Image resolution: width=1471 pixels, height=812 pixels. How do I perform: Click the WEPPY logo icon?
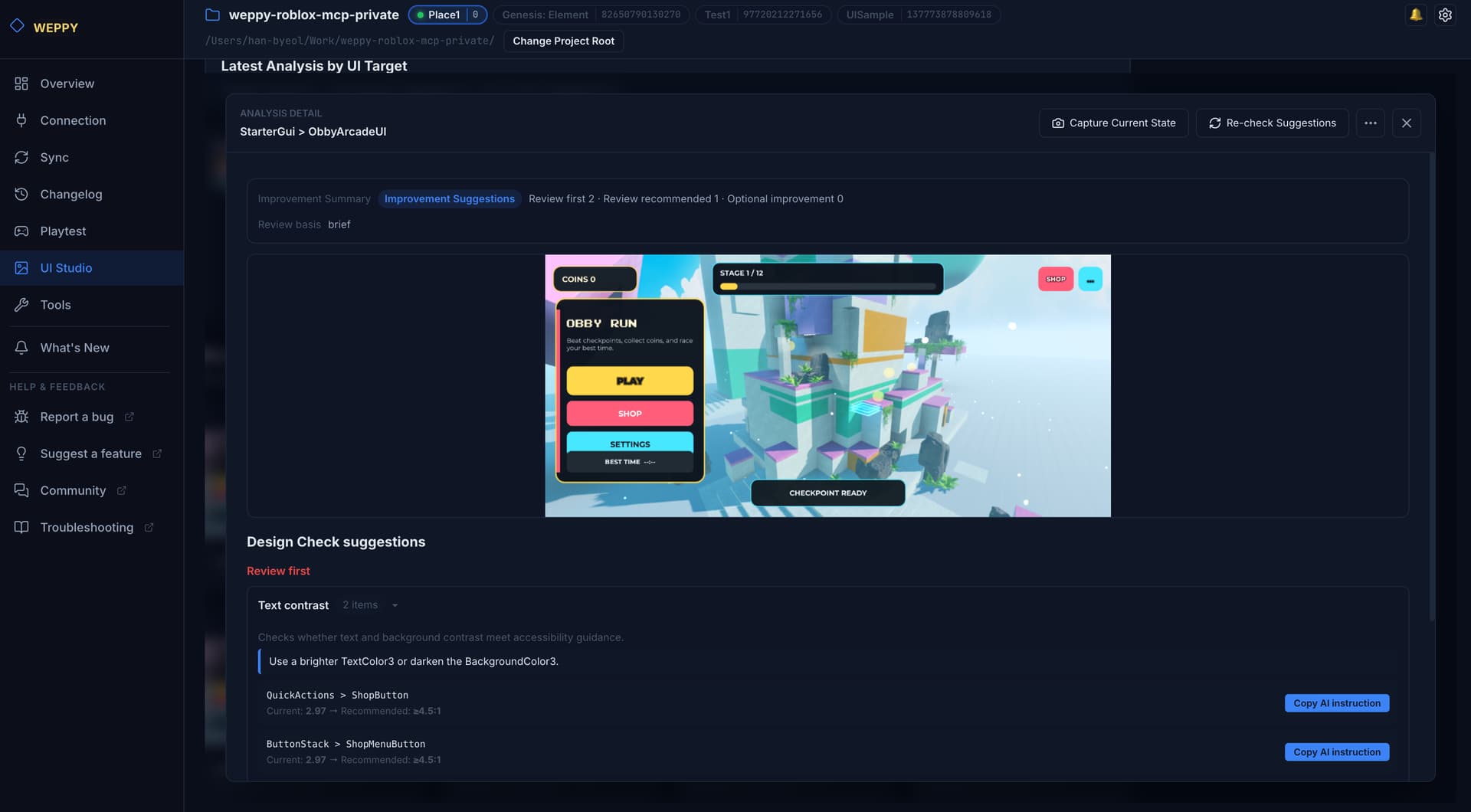pyautogui.click(x=17, y=26)
